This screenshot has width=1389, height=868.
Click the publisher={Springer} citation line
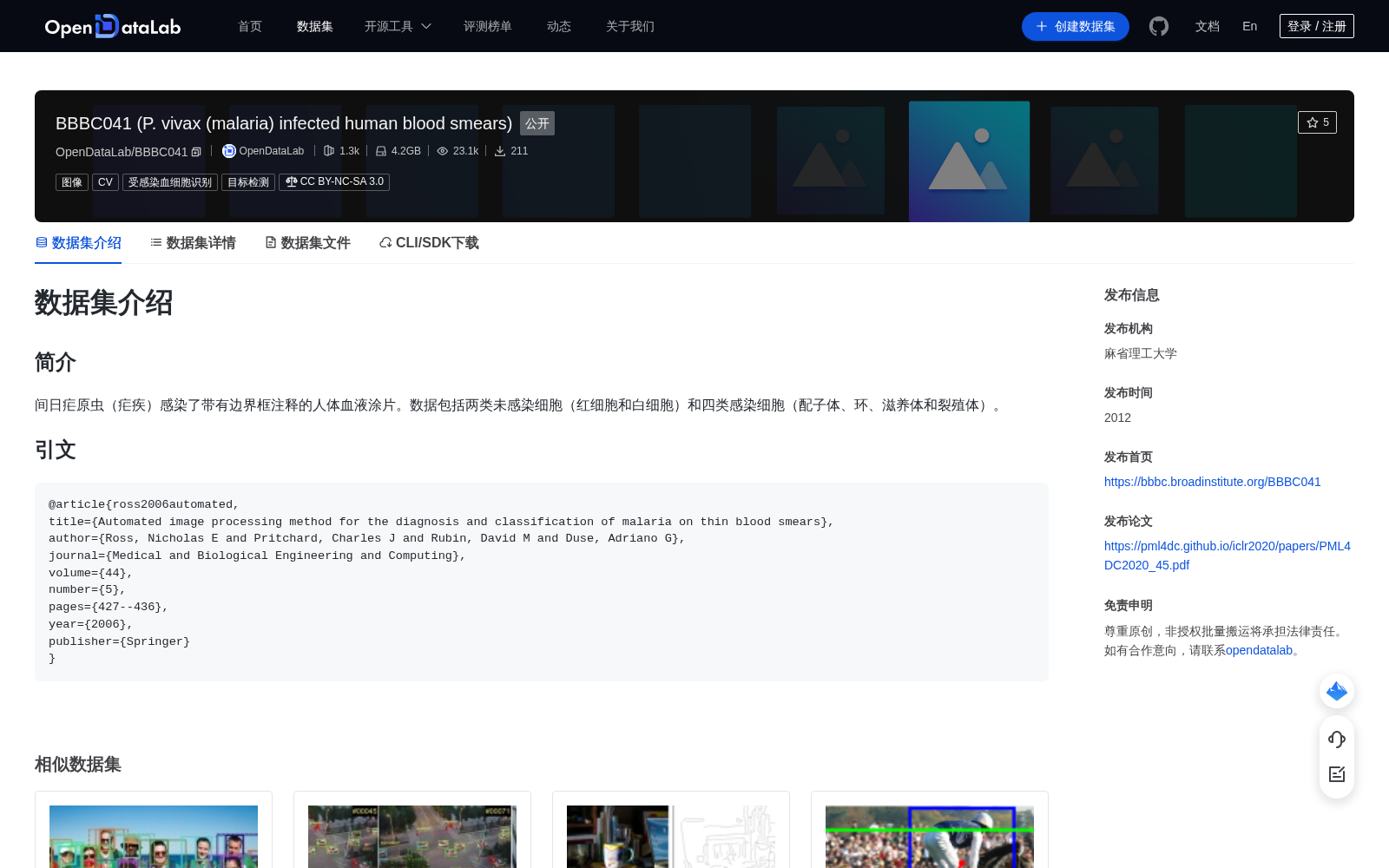click(x=119, y=641)
